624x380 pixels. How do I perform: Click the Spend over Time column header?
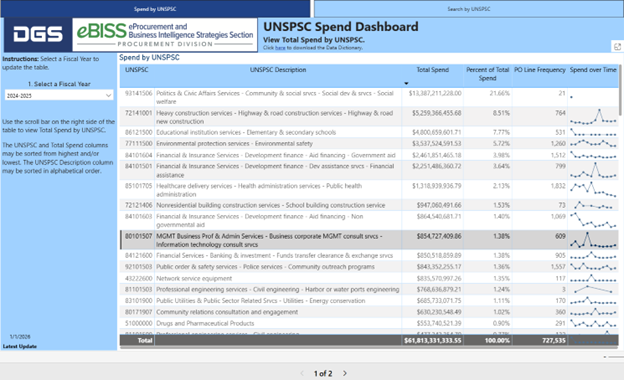point(593,70)
